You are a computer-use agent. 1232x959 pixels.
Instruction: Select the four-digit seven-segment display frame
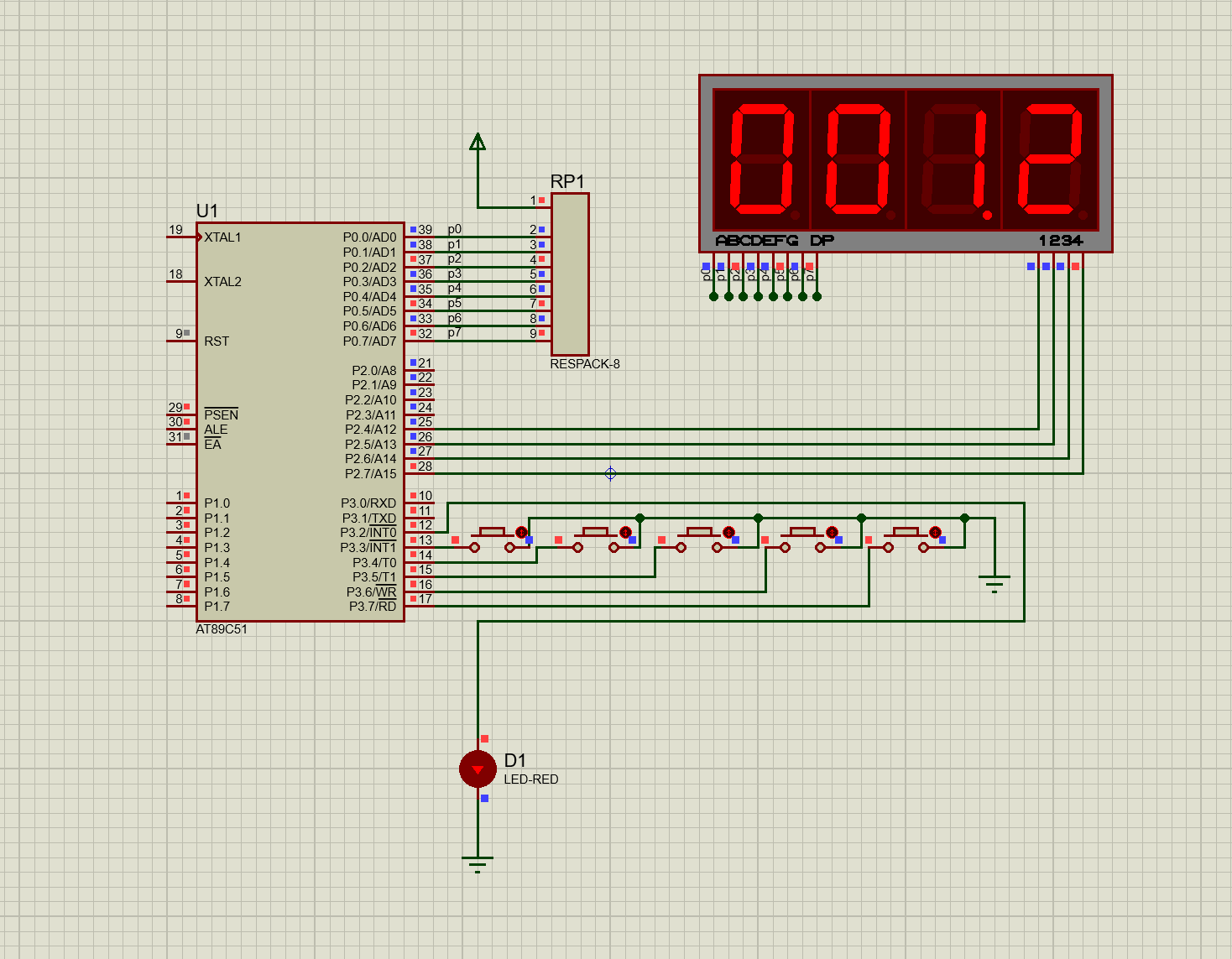[x=906, y=164]
